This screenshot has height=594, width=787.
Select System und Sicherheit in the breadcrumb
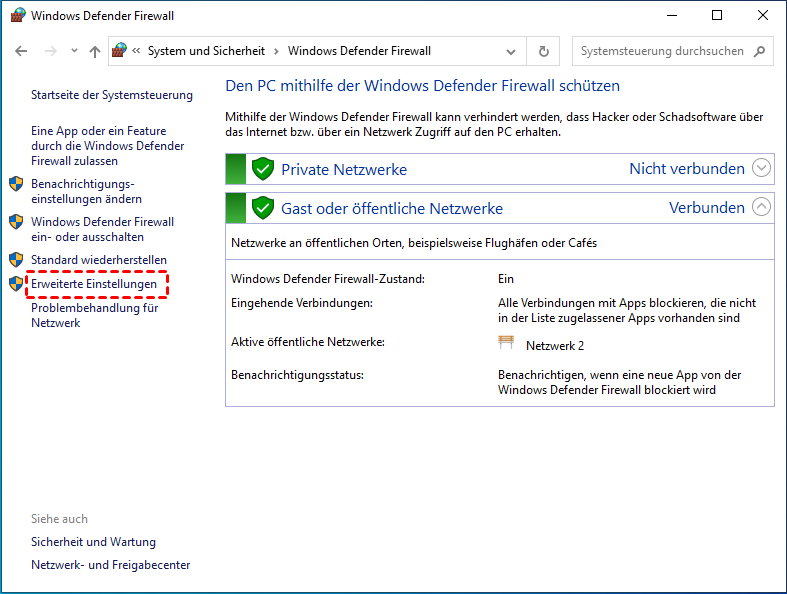(x=208, y=51)
